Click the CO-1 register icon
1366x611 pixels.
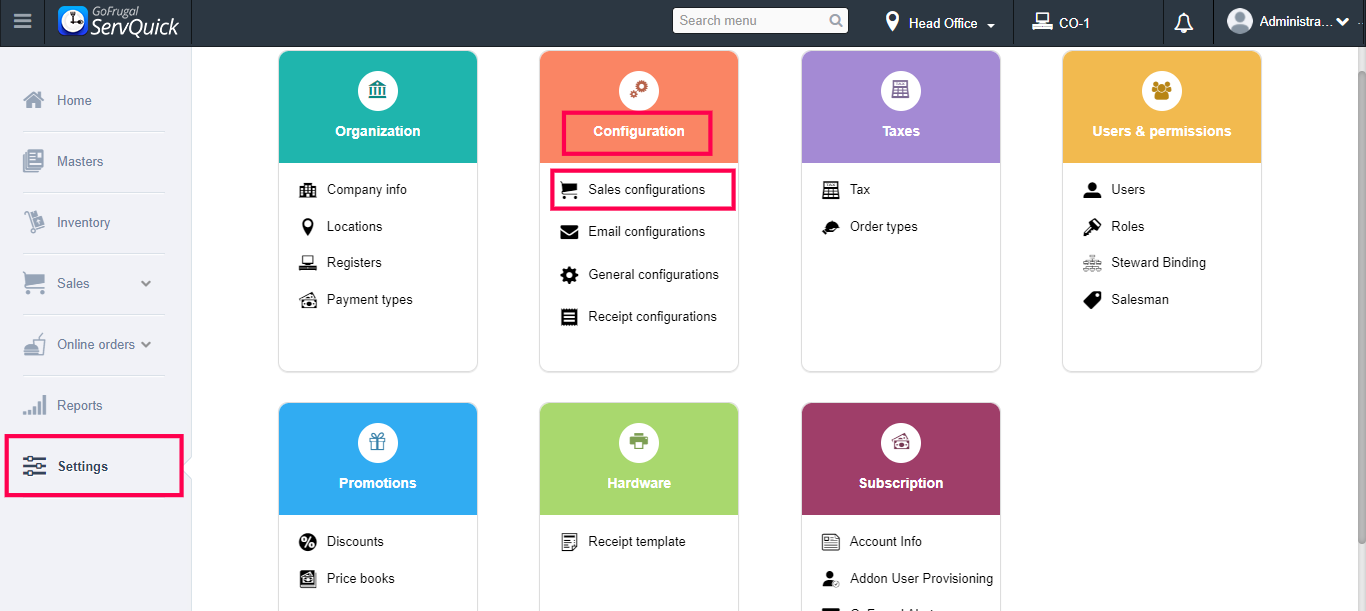pos(1042,21)
